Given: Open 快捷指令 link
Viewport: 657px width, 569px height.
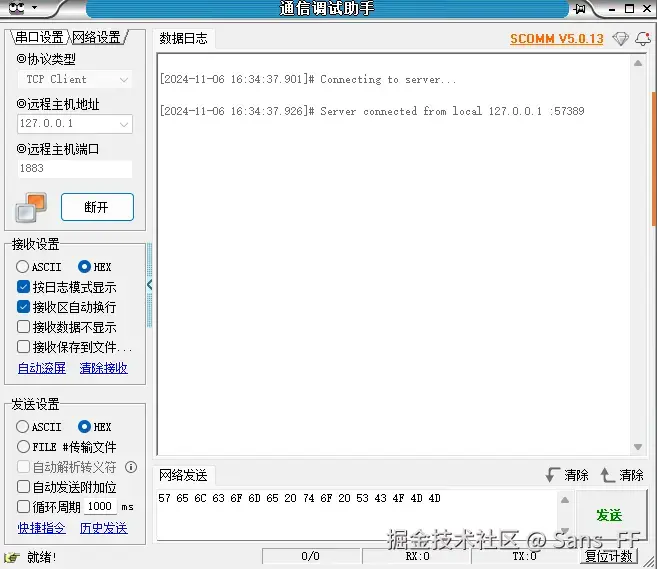Looking at the screenshot, I should (41, 528).
